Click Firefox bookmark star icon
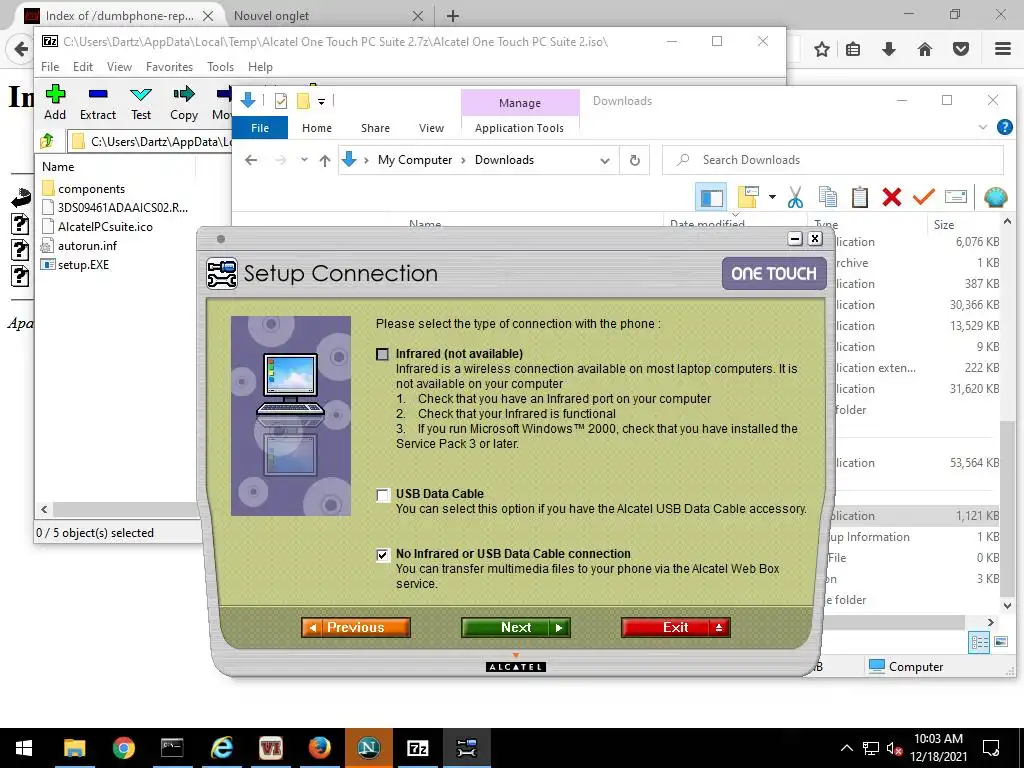 [x=822, y=49]
